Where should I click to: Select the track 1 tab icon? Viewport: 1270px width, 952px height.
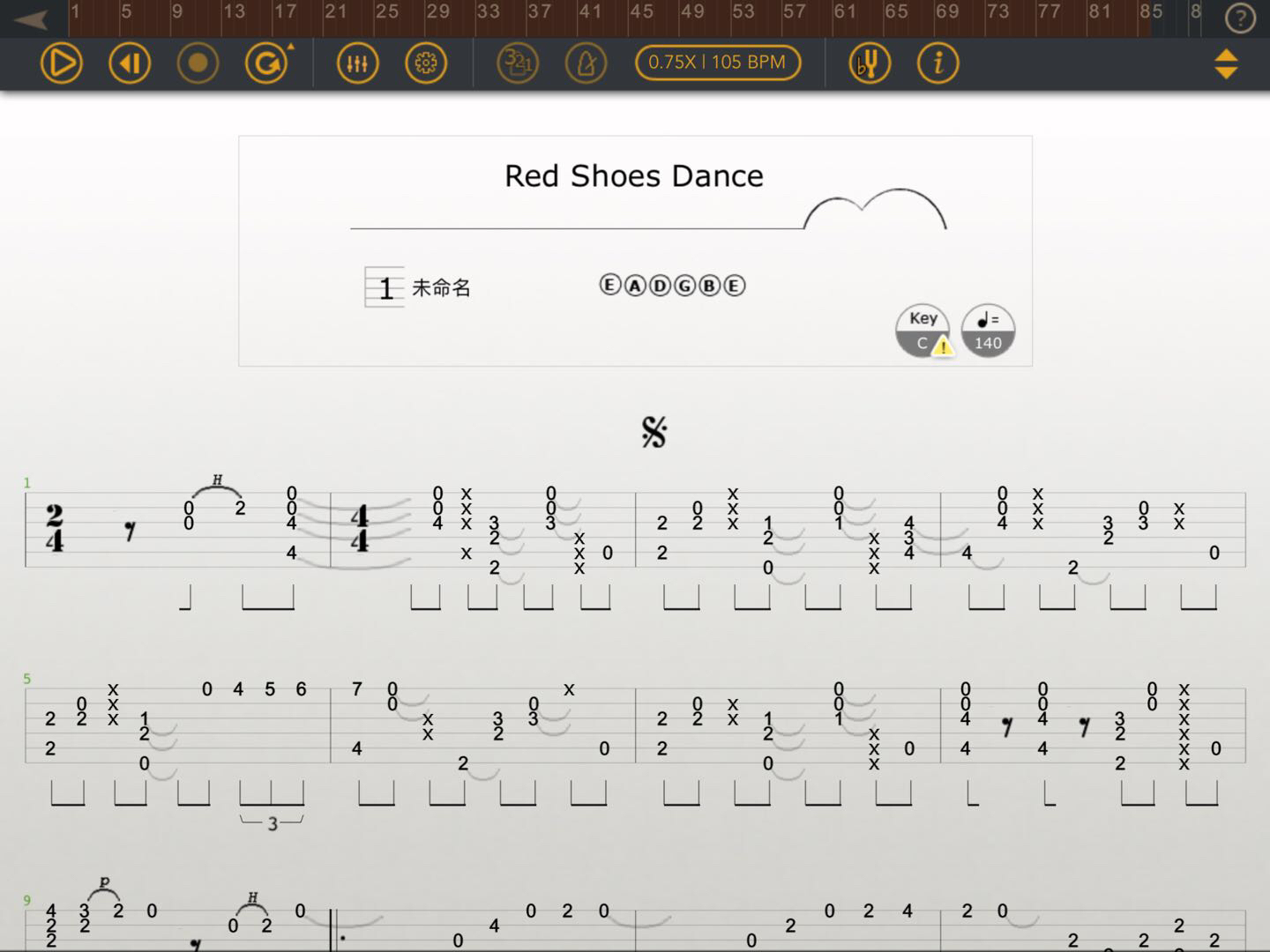click(x=385, y=287)
